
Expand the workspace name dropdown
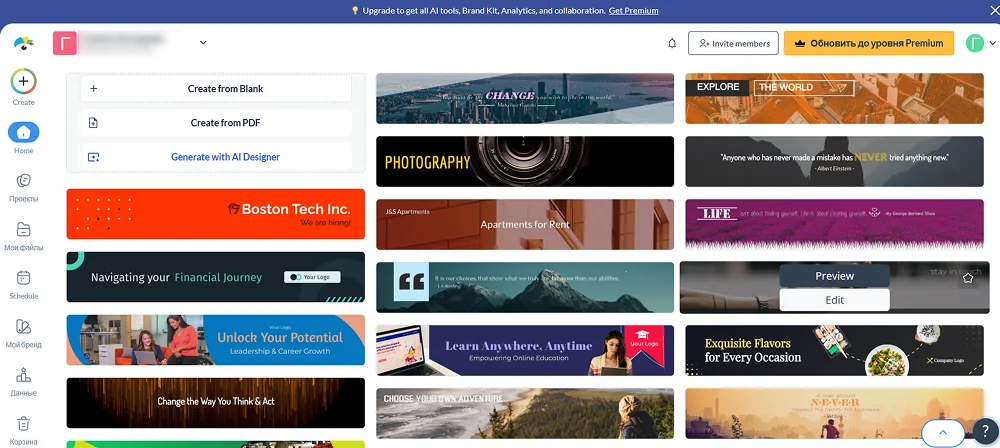[203, 42]
